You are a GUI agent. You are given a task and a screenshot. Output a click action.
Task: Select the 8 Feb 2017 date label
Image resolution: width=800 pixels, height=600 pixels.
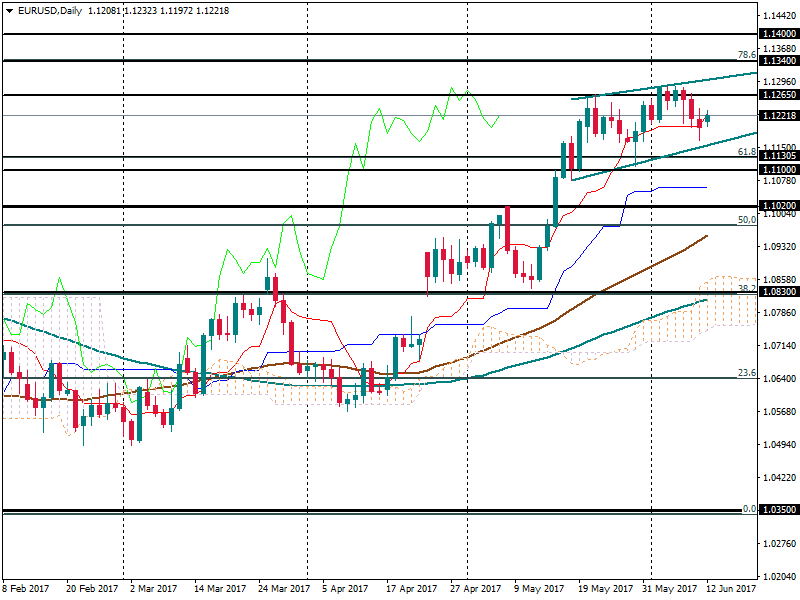[28, 589]
